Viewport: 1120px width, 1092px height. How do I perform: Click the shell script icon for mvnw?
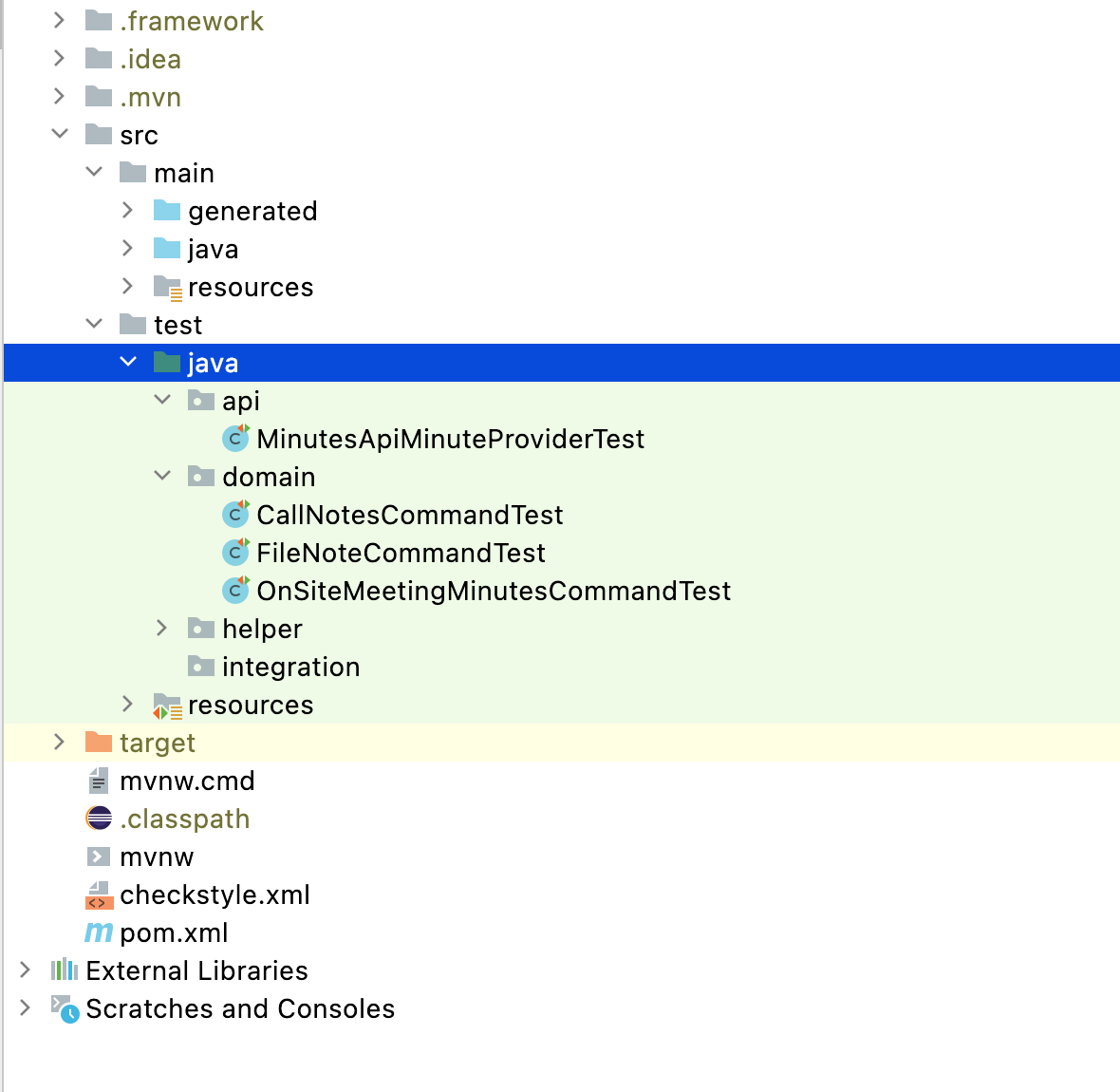click(99, 857)
